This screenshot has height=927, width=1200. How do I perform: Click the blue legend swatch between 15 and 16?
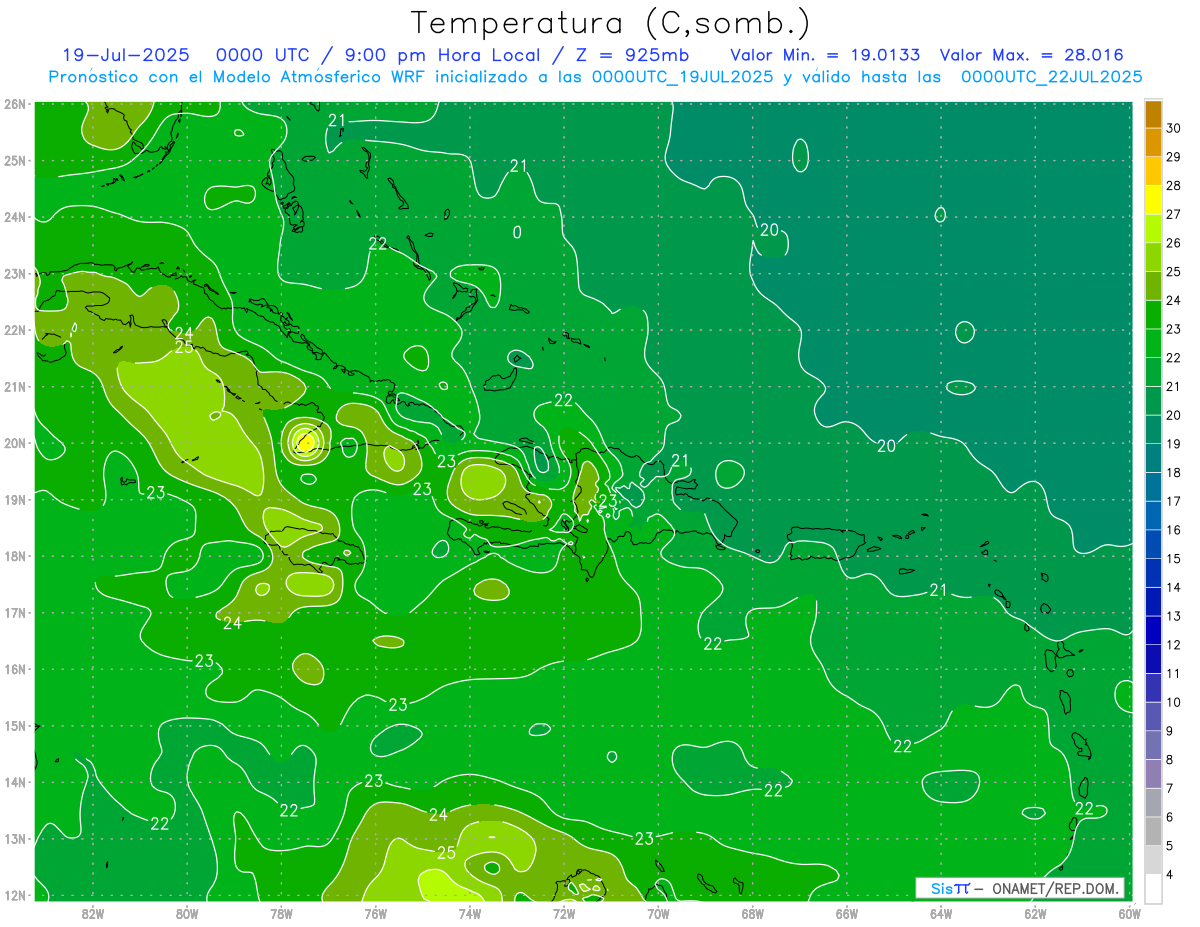click(x=1153, y=544)
